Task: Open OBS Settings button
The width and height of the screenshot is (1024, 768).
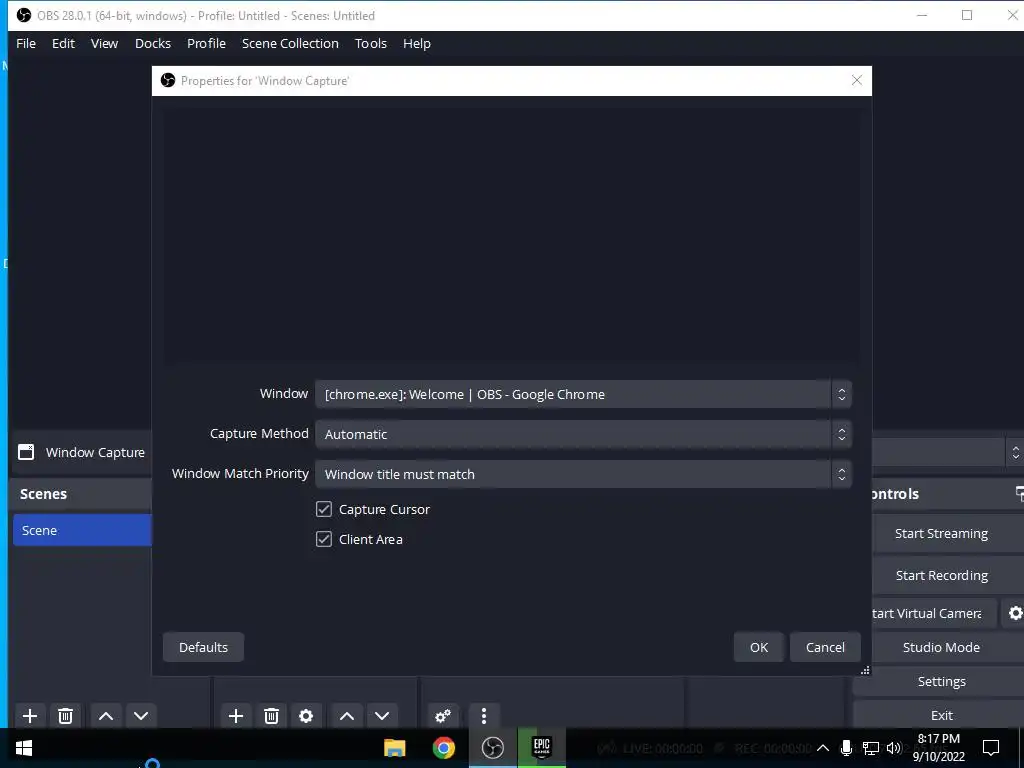Action: pyautogui.click(x=942, y=681)
